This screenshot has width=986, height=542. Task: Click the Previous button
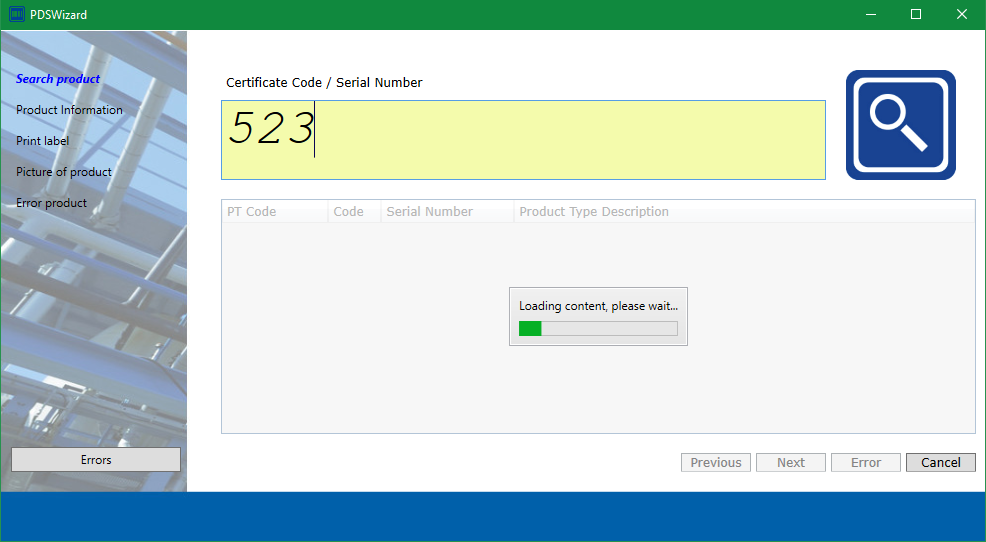(715, 462)
